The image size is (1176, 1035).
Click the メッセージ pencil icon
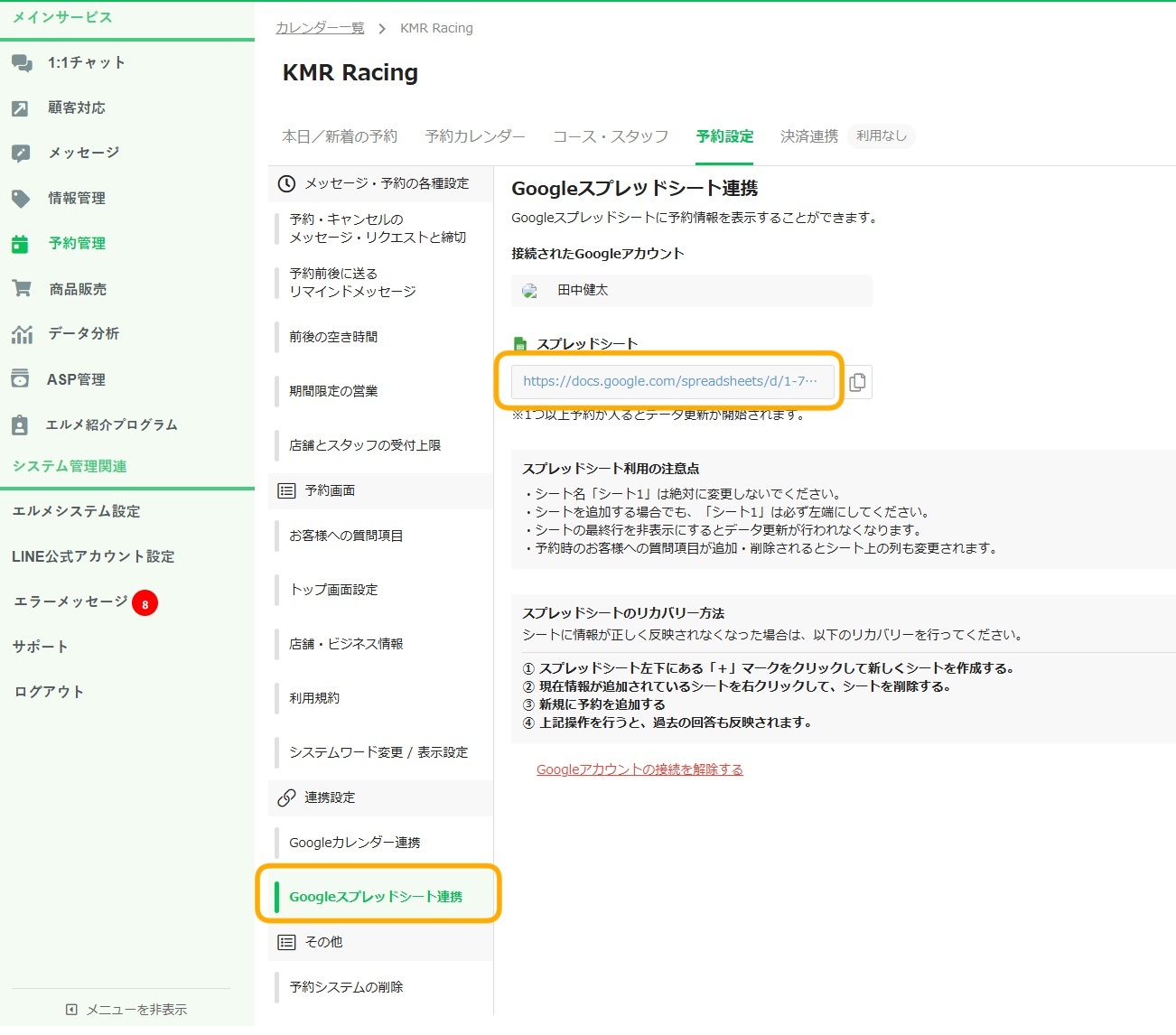point(21,154)
